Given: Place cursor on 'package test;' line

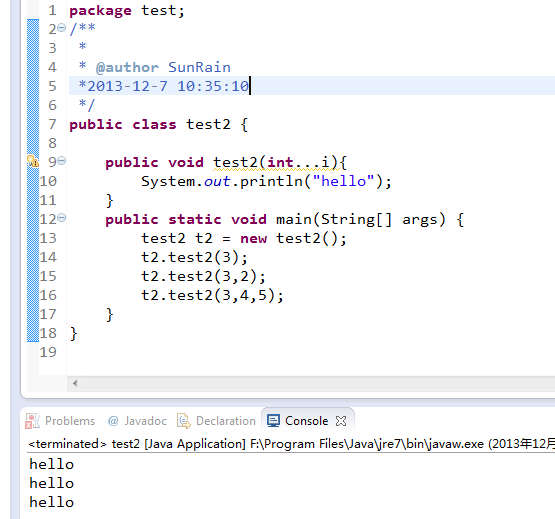Looking at the screenshot, I should tap(127, 11).
